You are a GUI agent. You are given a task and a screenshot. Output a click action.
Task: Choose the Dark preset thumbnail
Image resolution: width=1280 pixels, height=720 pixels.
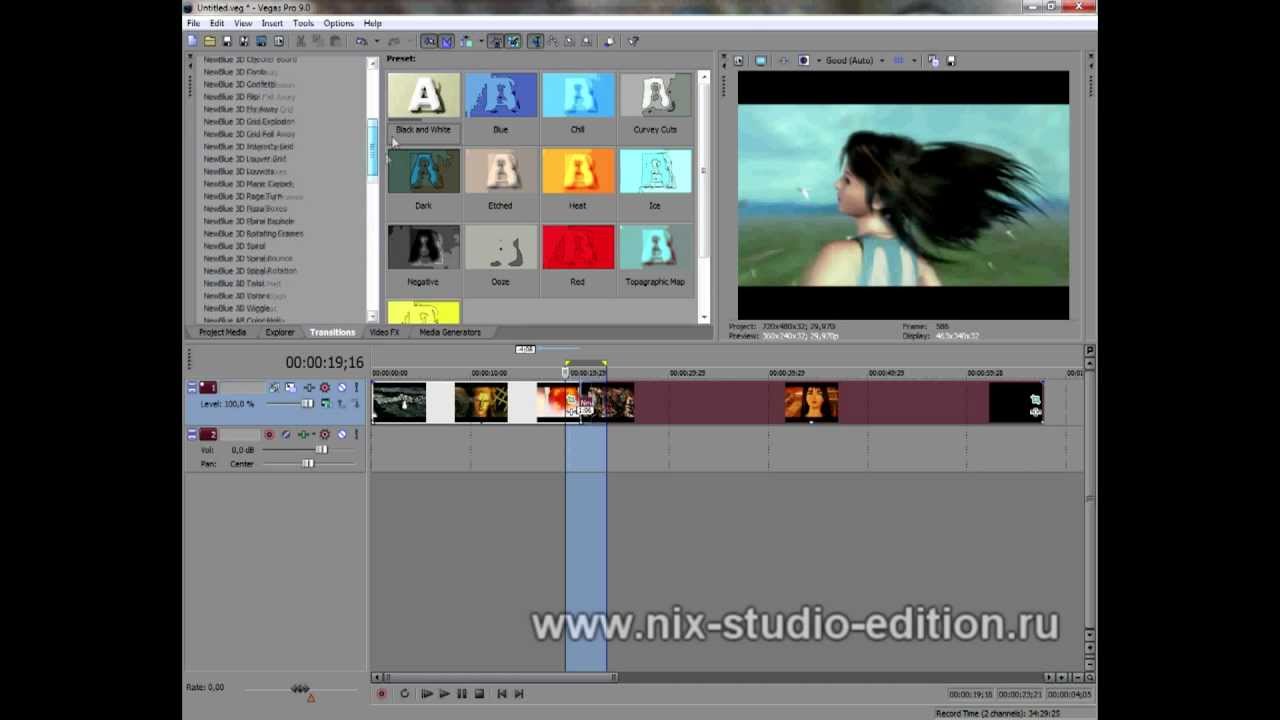click(423, 172)
